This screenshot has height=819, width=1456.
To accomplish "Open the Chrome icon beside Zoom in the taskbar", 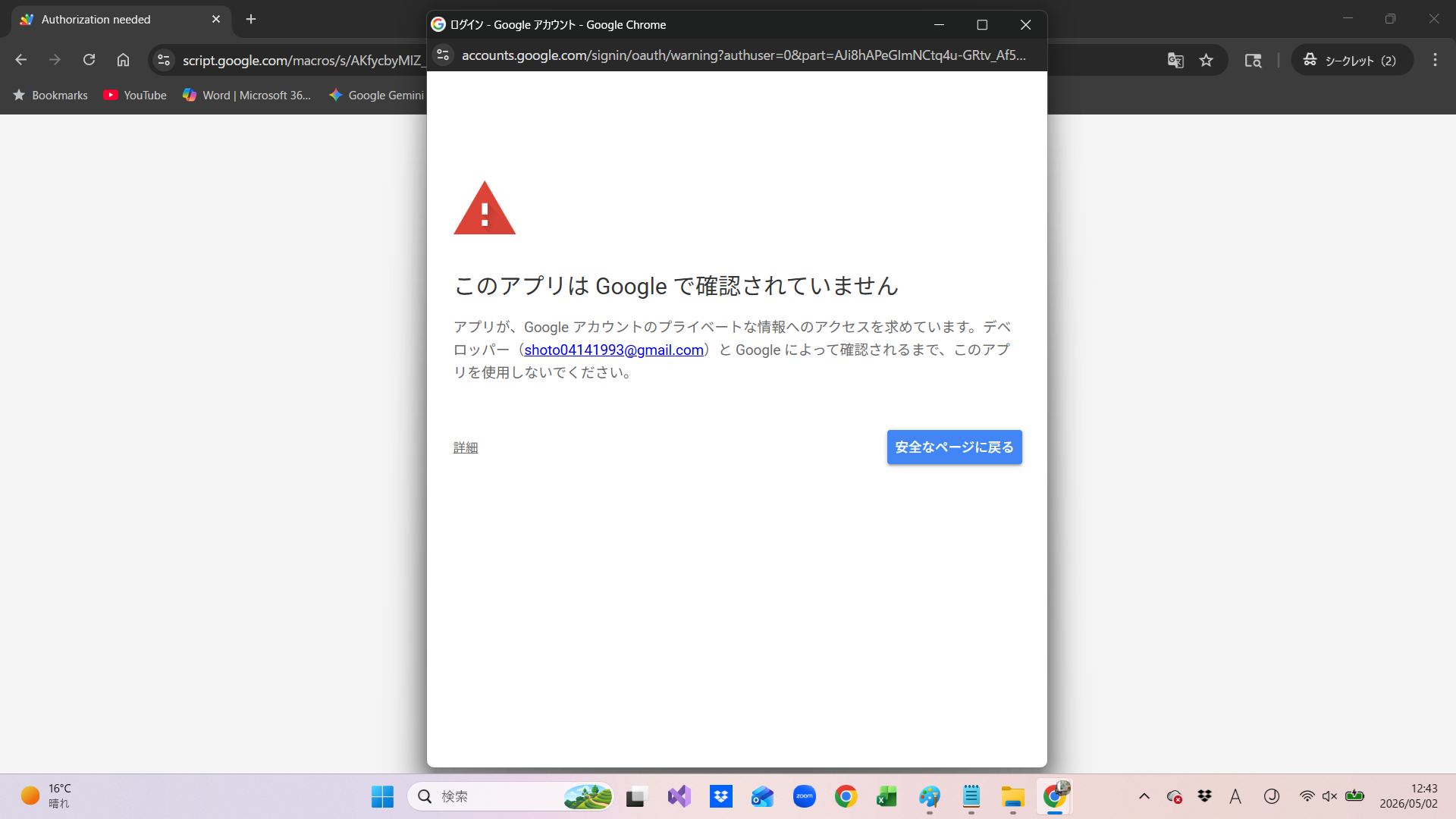I will [x=846, y=796].
